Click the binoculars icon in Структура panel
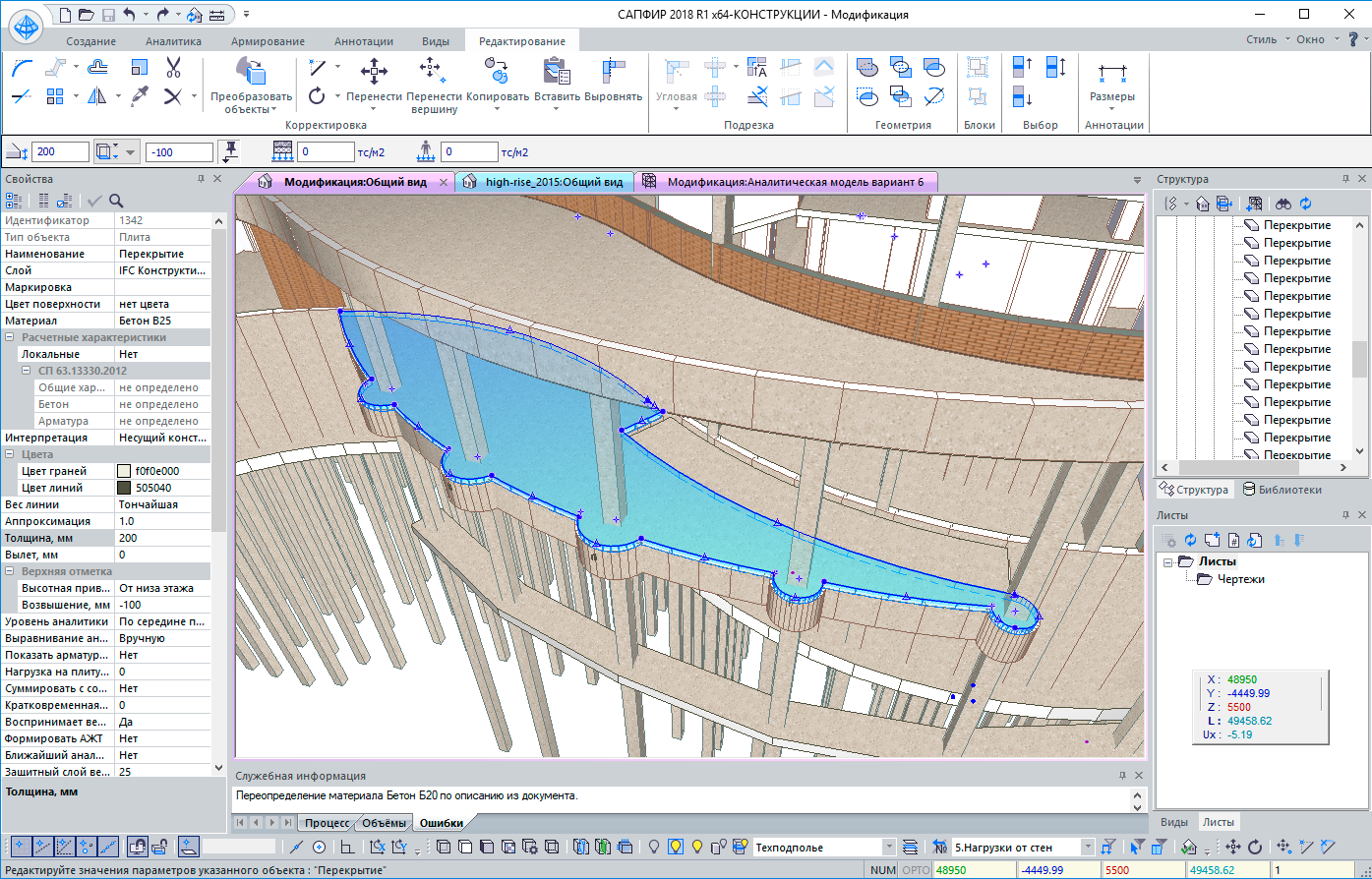Viewport: 1372px width, 879px height. click(1283, 204)
